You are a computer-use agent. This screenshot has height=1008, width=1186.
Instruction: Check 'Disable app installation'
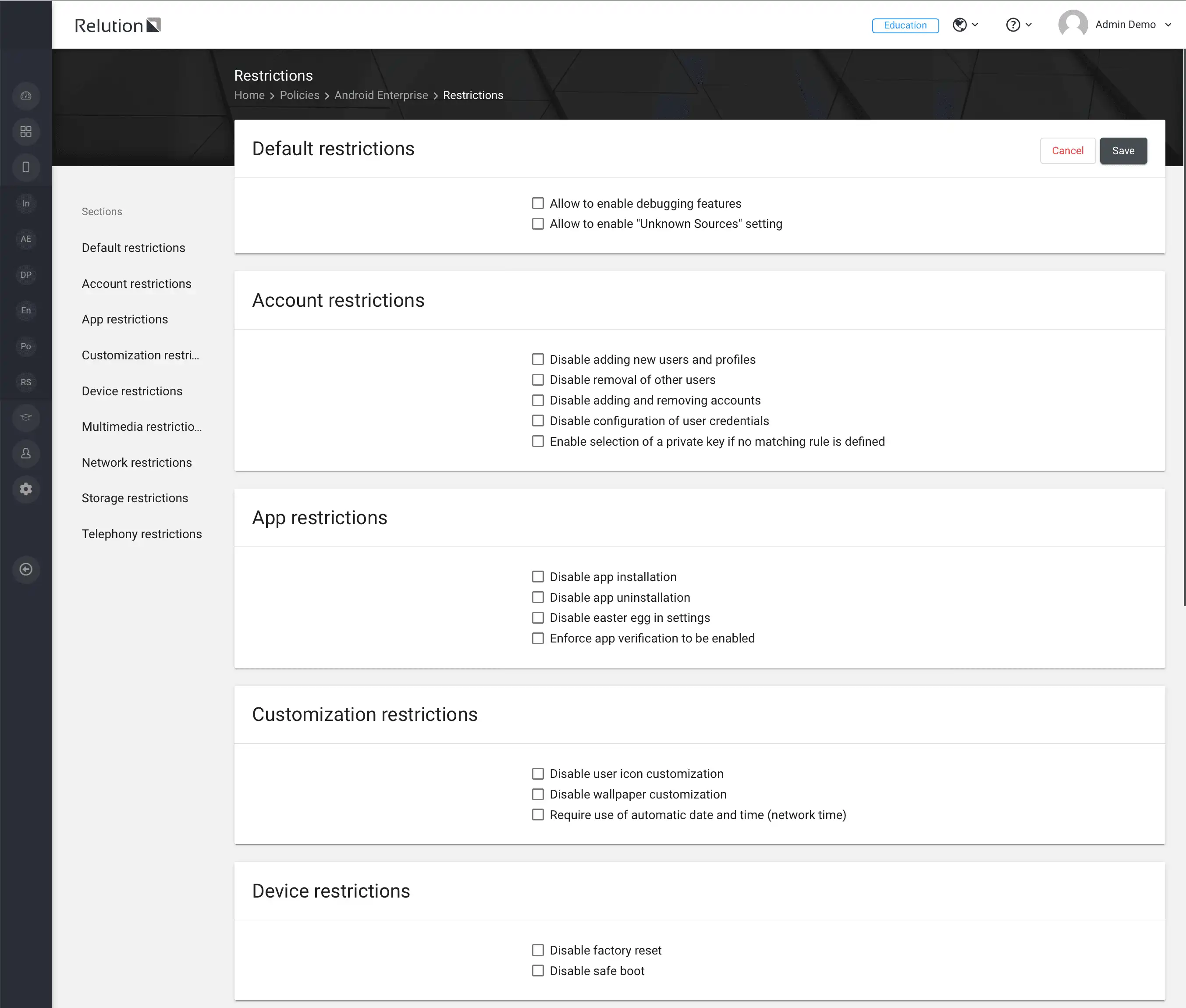point(538,577)
